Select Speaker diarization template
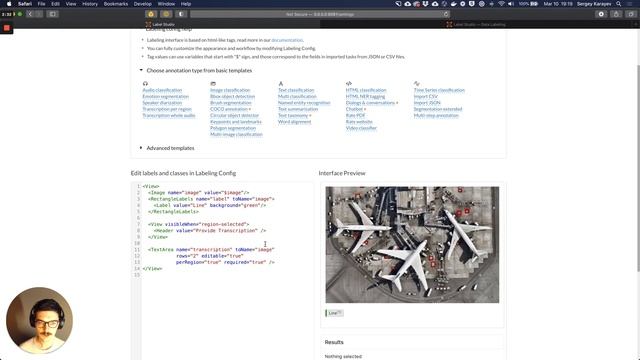This screenshot has height=360, width=640. (162, 103)
